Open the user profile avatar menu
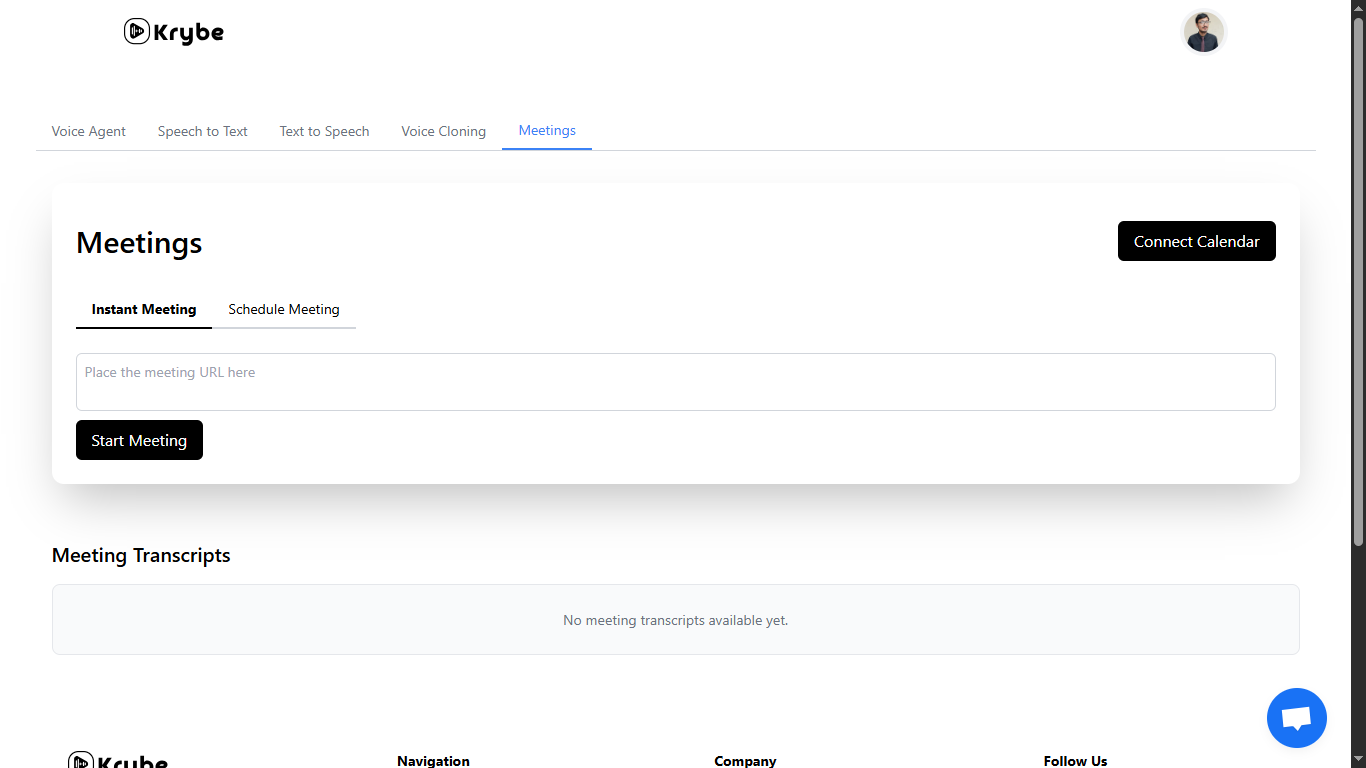Viewport: 1366px width, 768px height. point(1203,32)
